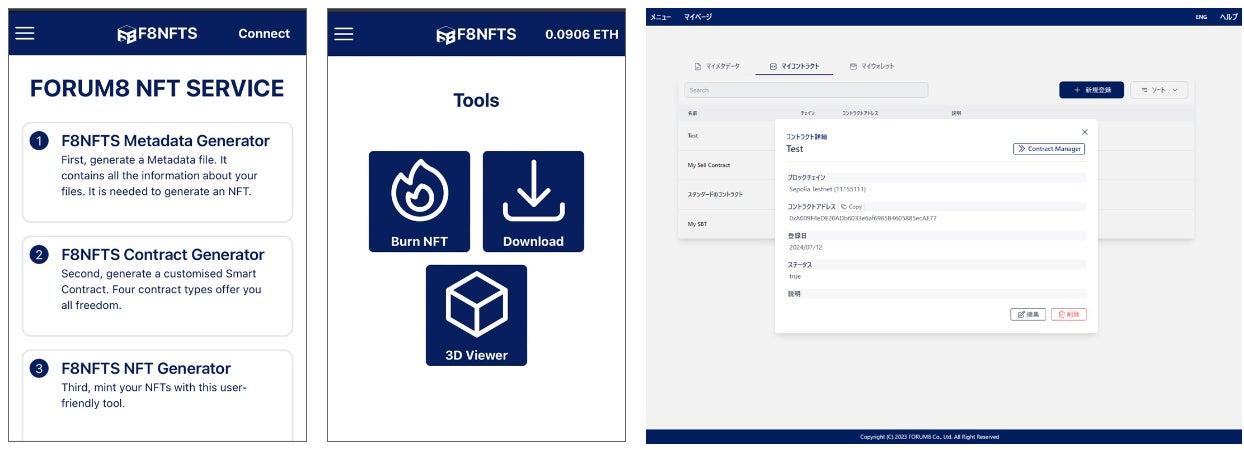This screenshot has width=1244, height=450.
Task: Copy the contract address
Action: point(851,206)
